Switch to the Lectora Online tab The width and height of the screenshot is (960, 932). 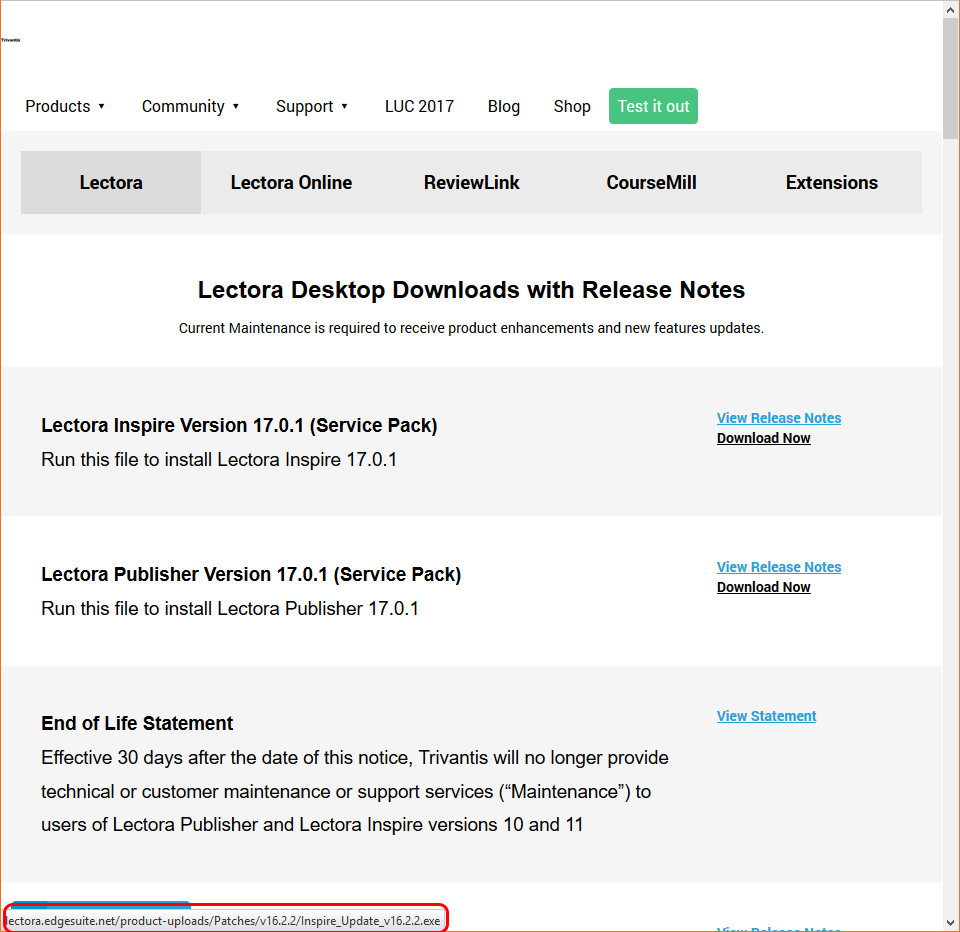(291, 182)
